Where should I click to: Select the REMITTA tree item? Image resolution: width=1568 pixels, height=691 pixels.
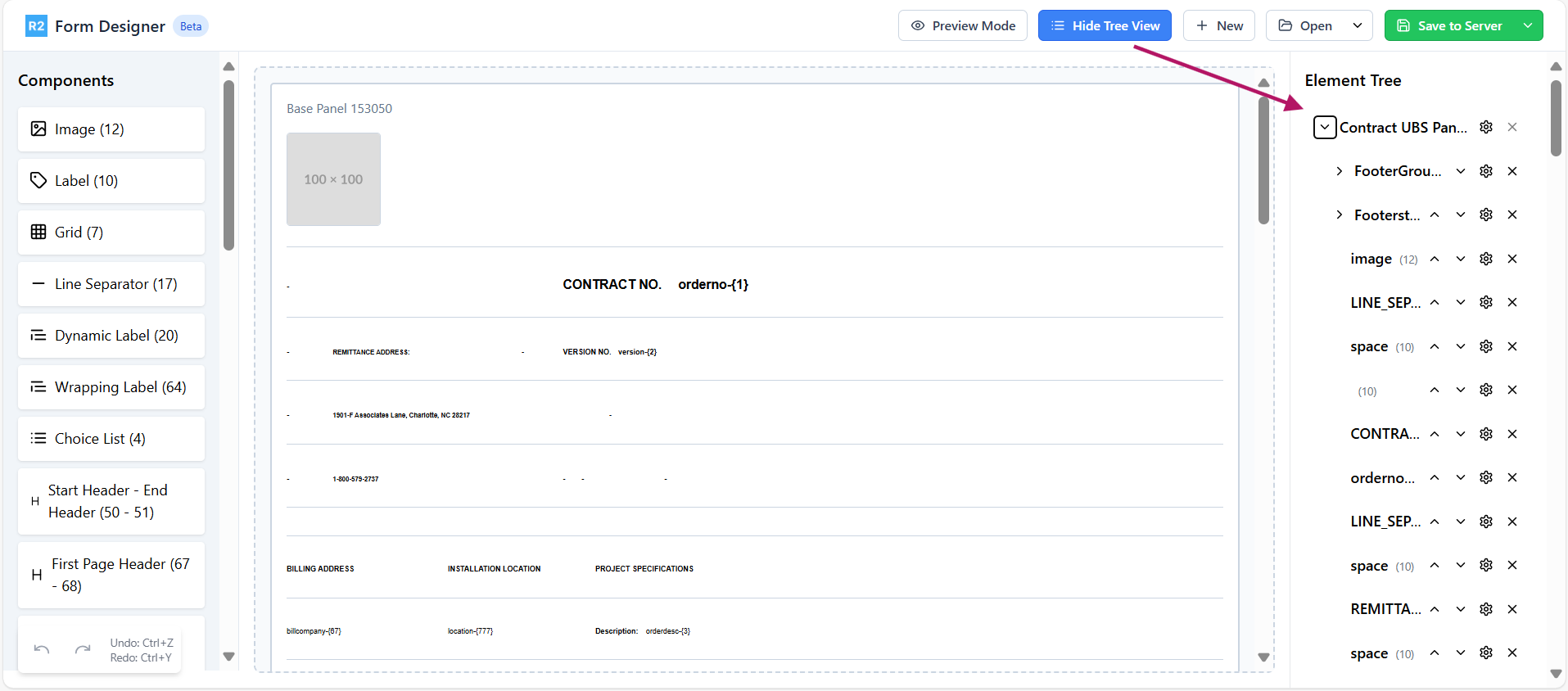pos(1385,609)
